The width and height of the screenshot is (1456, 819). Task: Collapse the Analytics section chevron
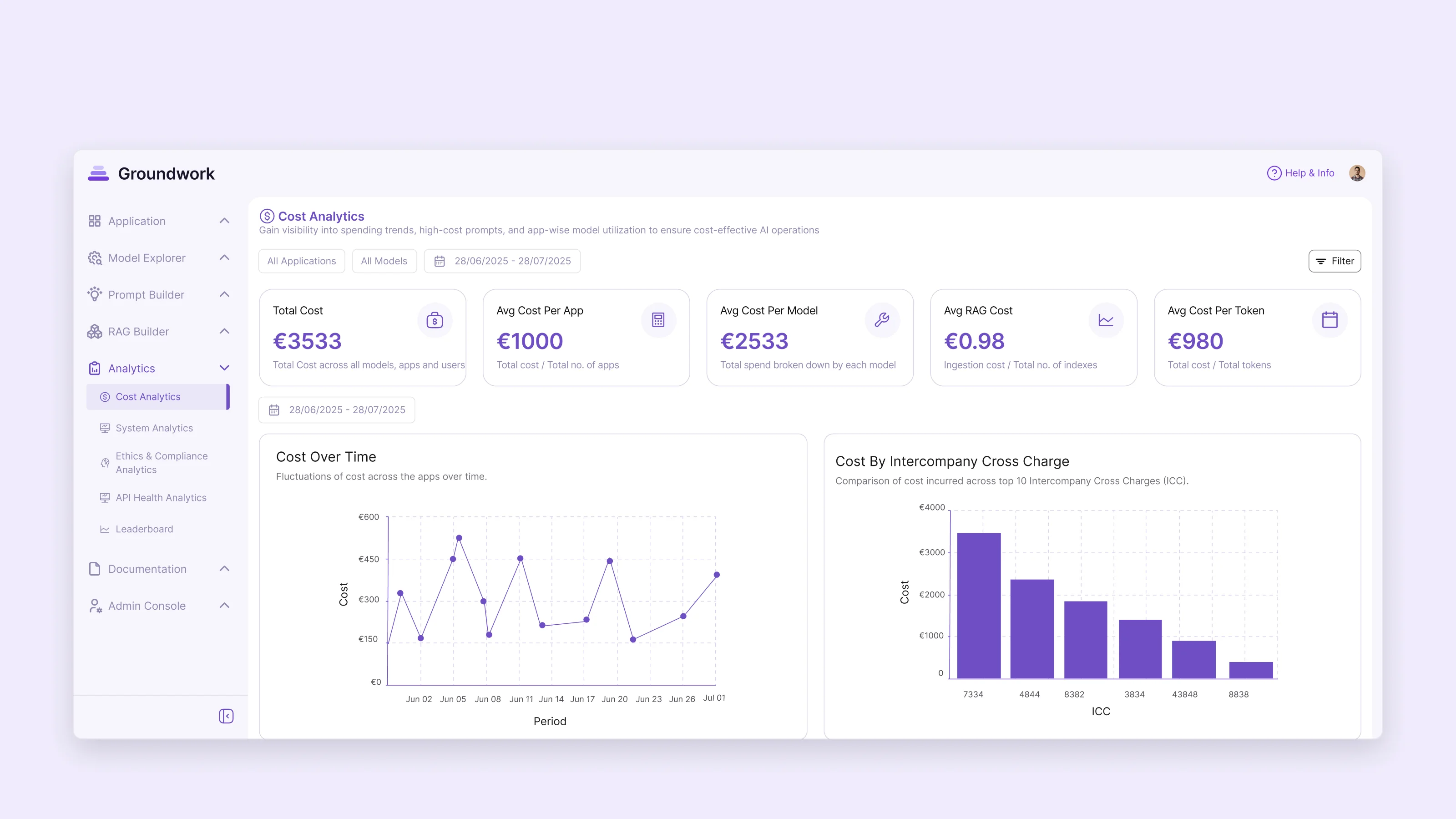pyautogui.click(x=224, y=368)
